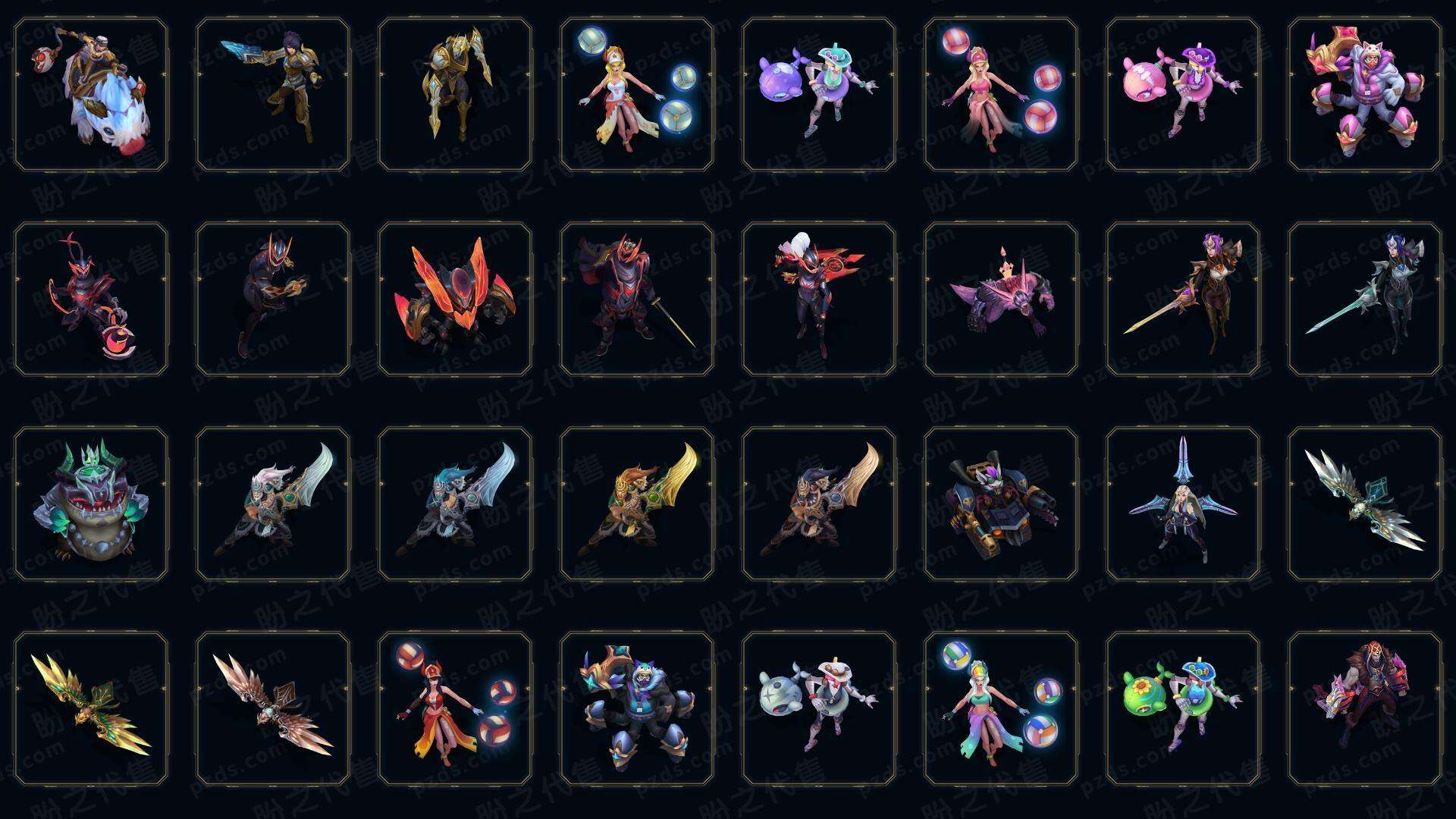
Task: Open the pink cat-hooded giant skin
Action: pyautogui.click(x=1365, y=95)
